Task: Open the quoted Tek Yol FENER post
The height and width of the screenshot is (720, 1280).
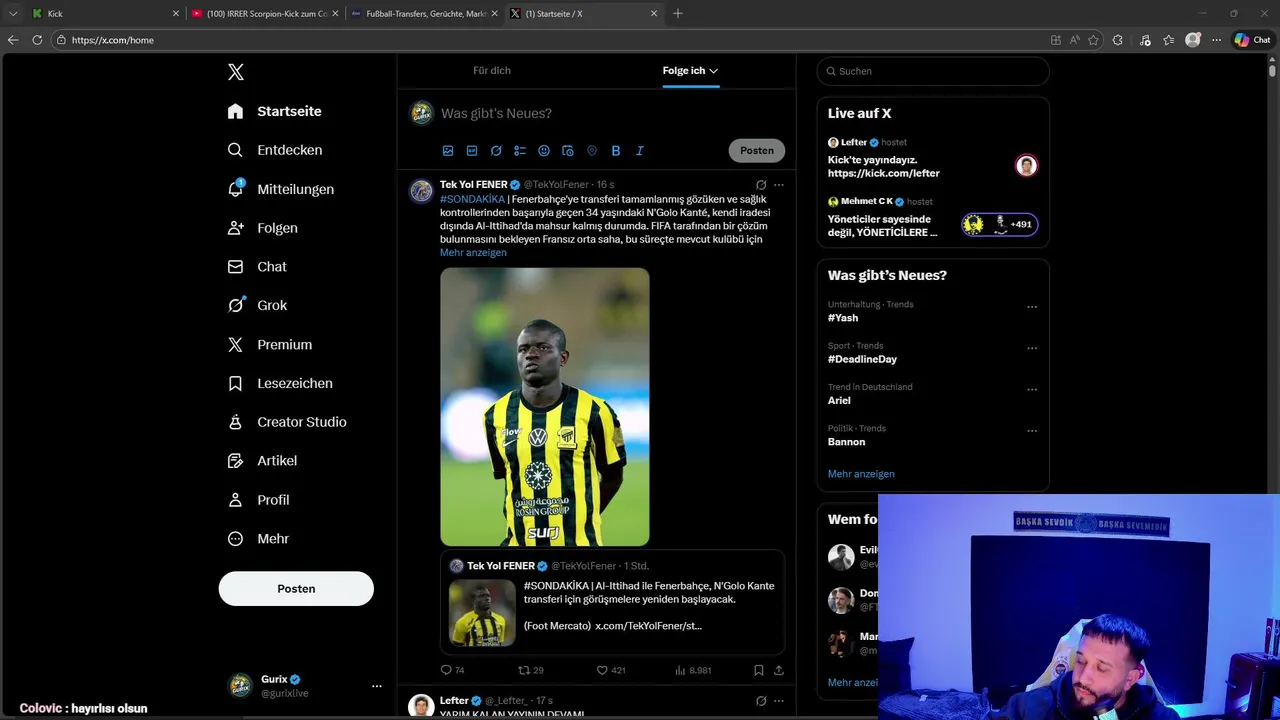Action: (612, 602)
